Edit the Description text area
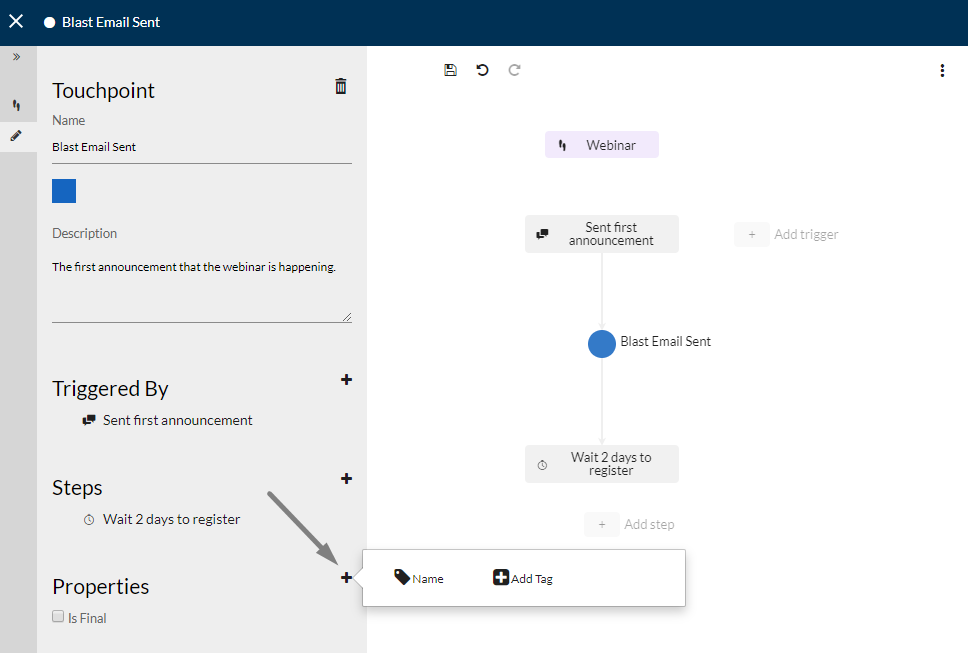This screenshot has height=653, width=968. [x=202, y=288]
